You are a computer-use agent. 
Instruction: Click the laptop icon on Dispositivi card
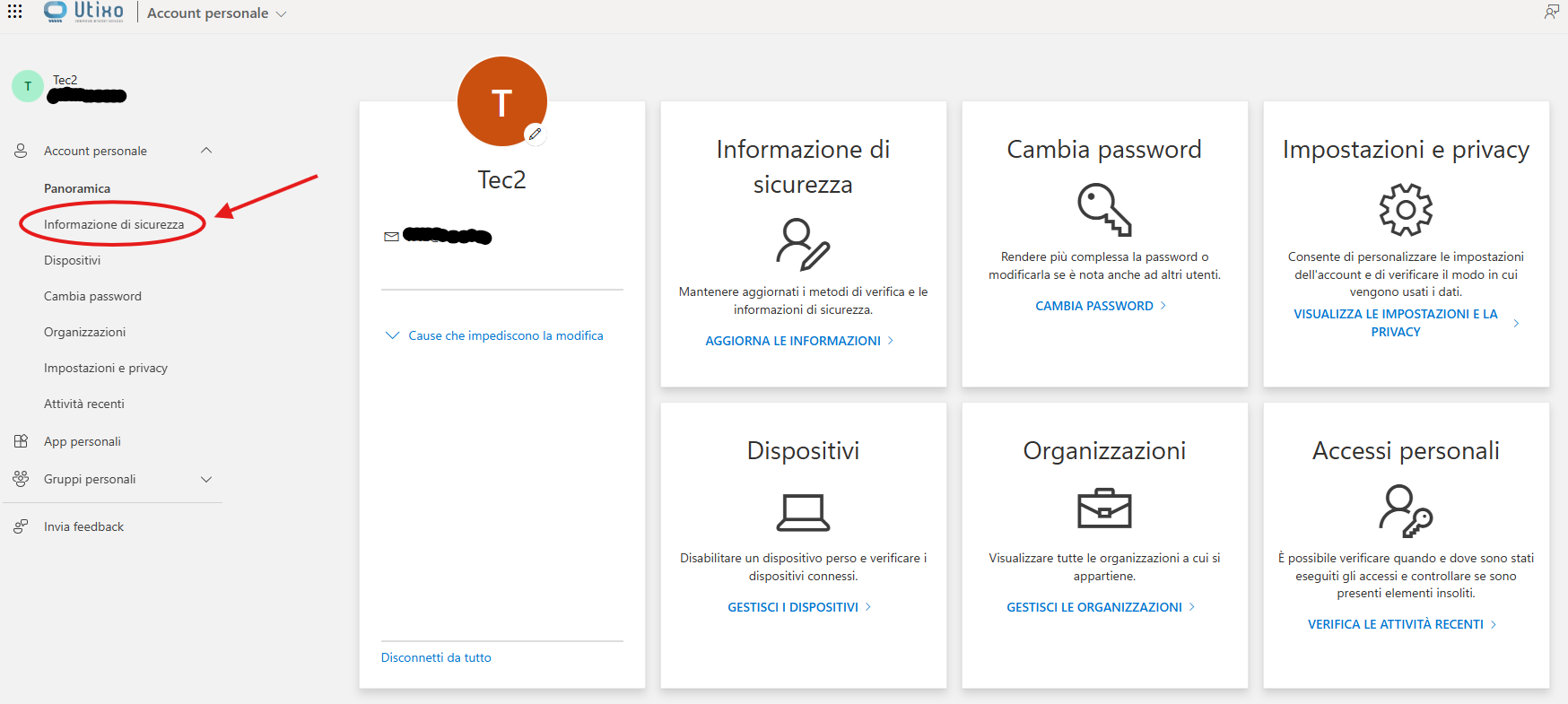point(803,512)
